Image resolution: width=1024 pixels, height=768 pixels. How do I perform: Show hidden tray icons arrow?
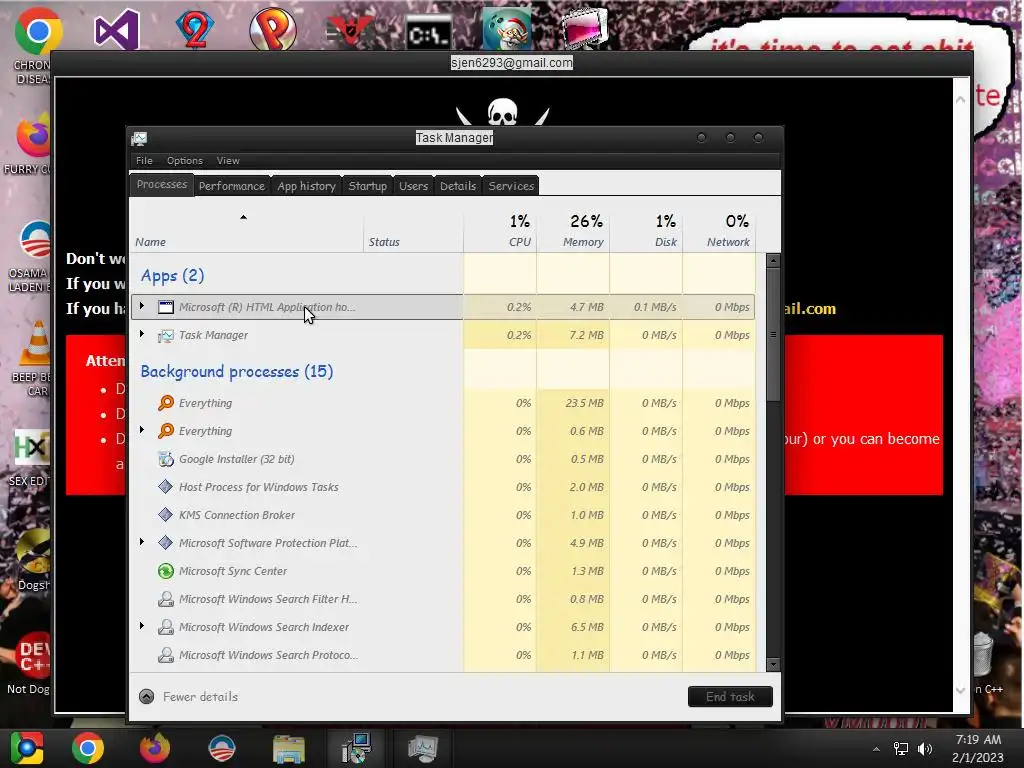pyautogui.click(x=876, y=749)
